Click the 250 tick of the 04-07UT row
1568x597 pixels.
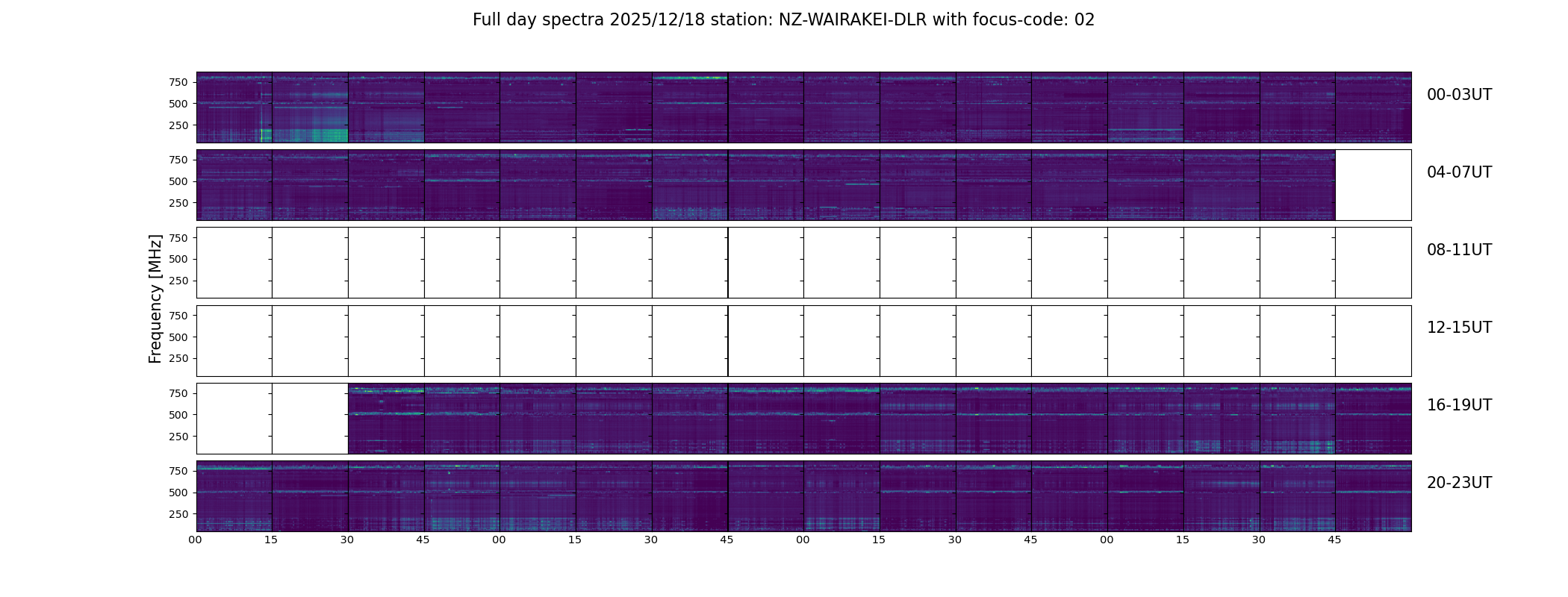point(178,203)
